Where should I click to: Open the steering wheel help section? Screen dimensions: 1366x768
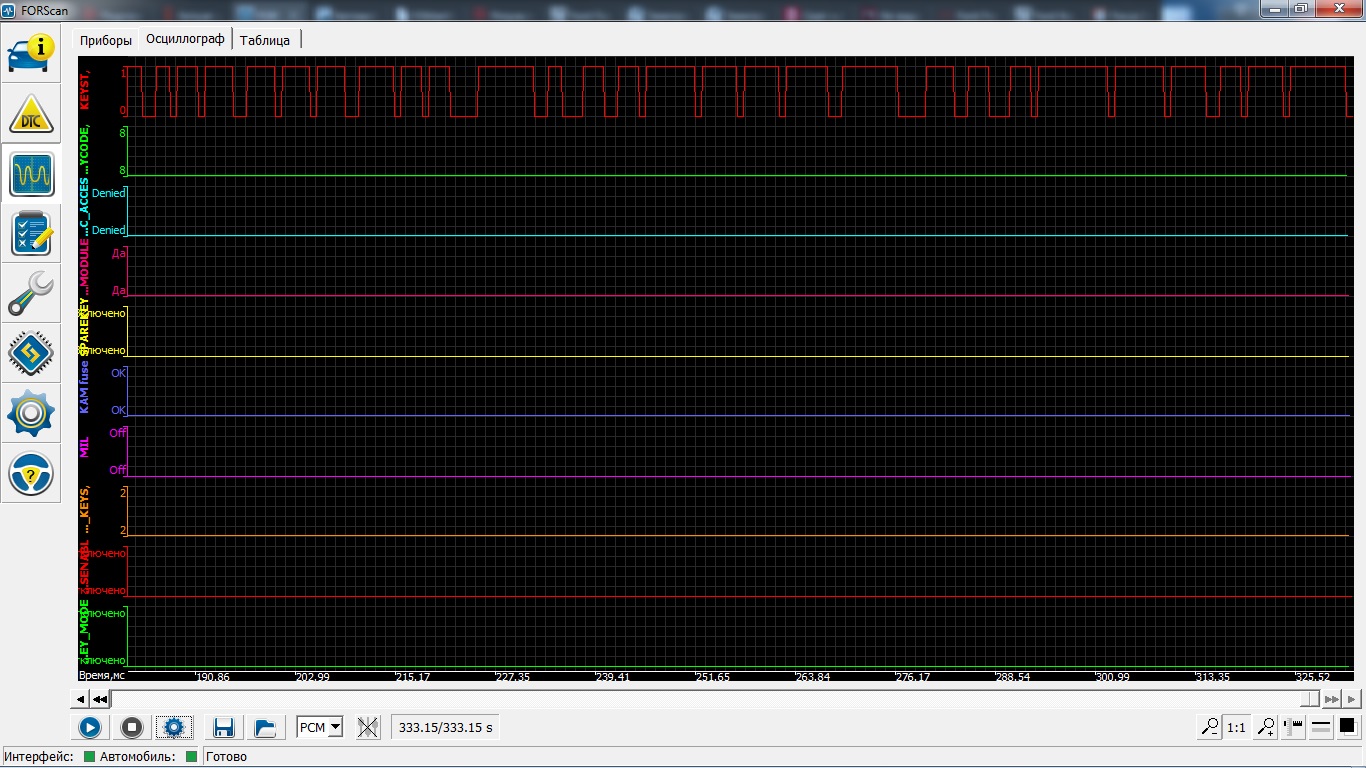(31, 474)
